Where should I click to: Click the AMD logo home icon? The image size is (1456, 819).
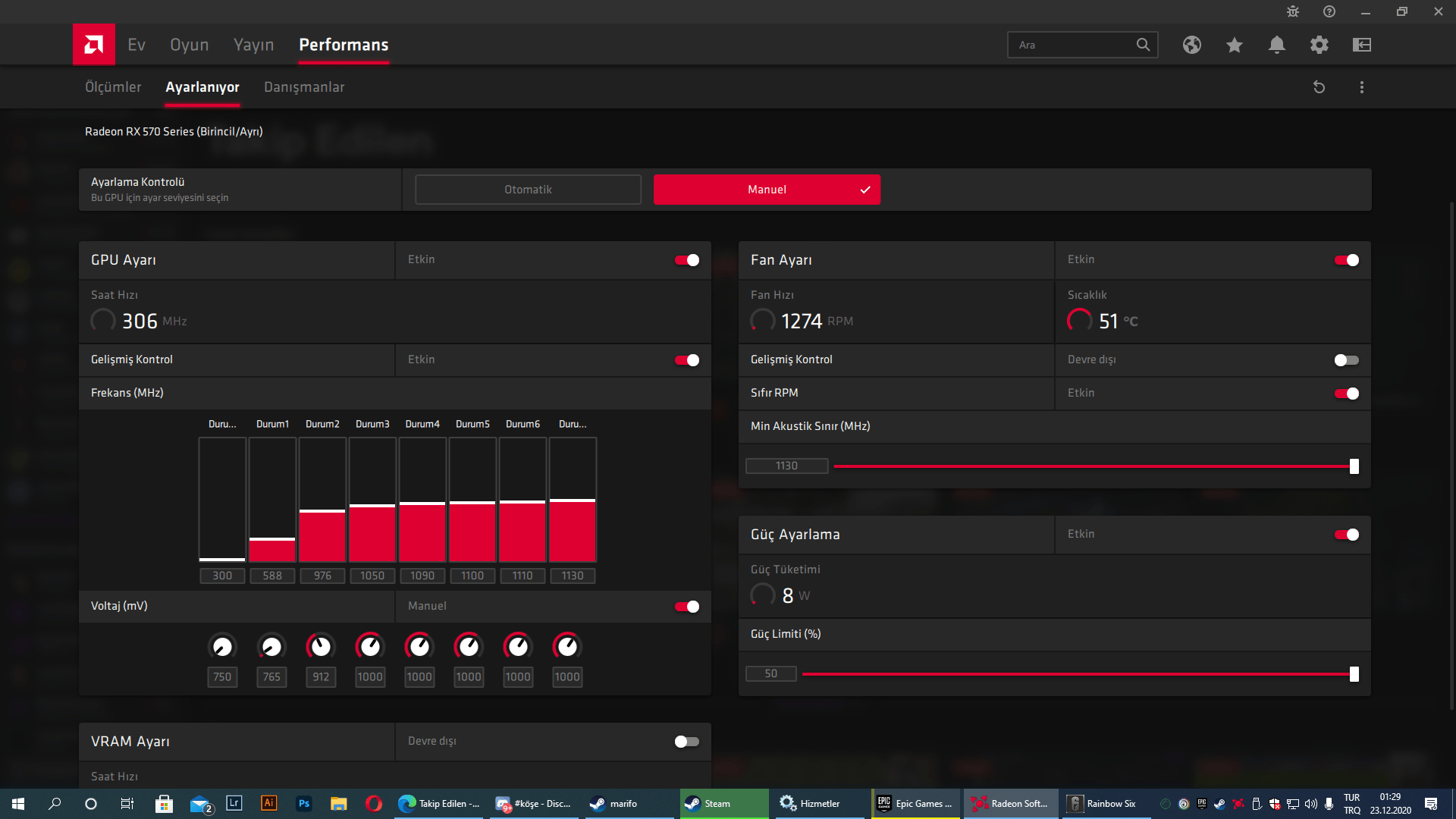(93, 45)
